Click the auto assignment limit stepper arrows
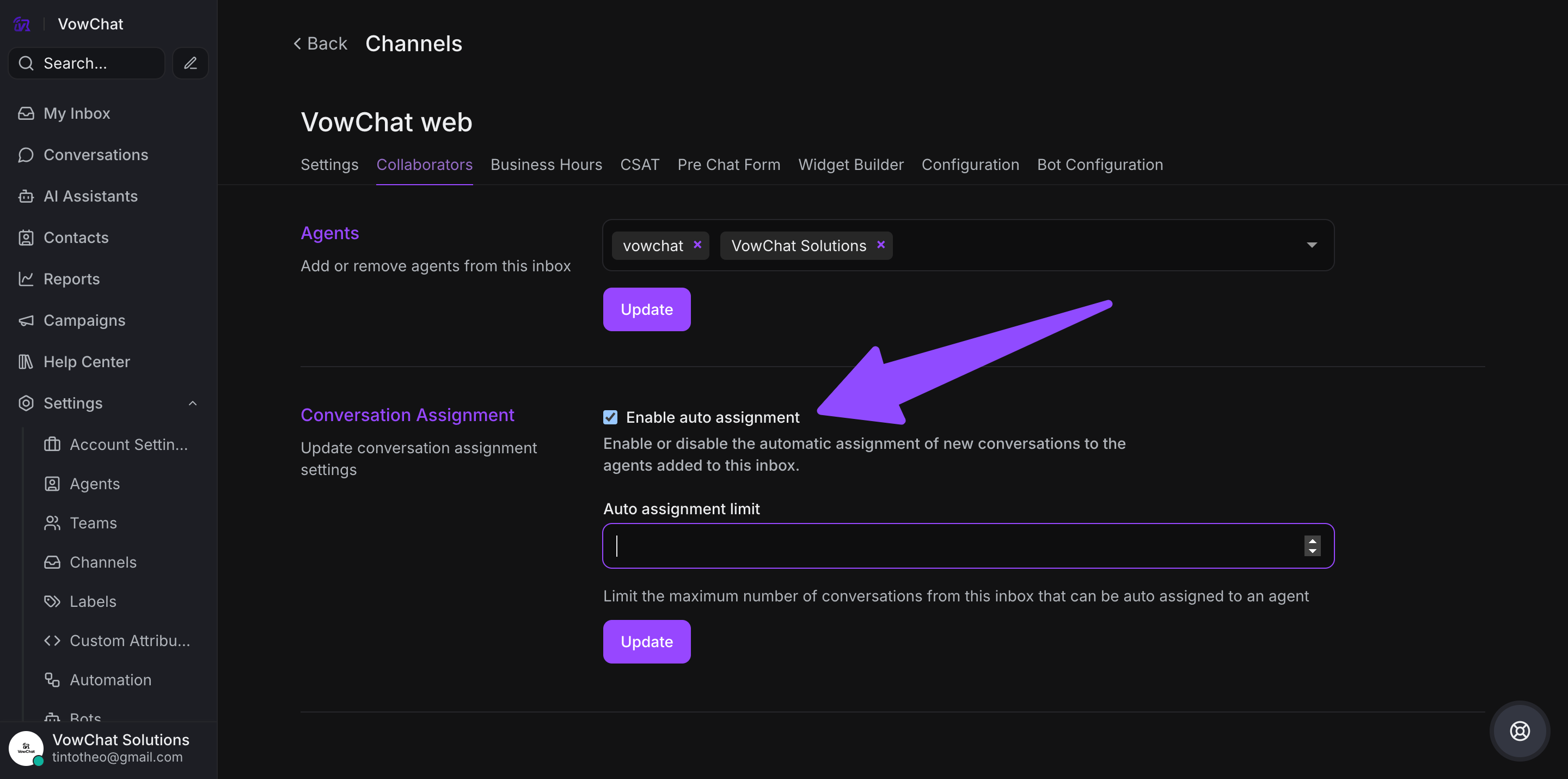This screenshot has height=779, width=1568. [1312, 546]
